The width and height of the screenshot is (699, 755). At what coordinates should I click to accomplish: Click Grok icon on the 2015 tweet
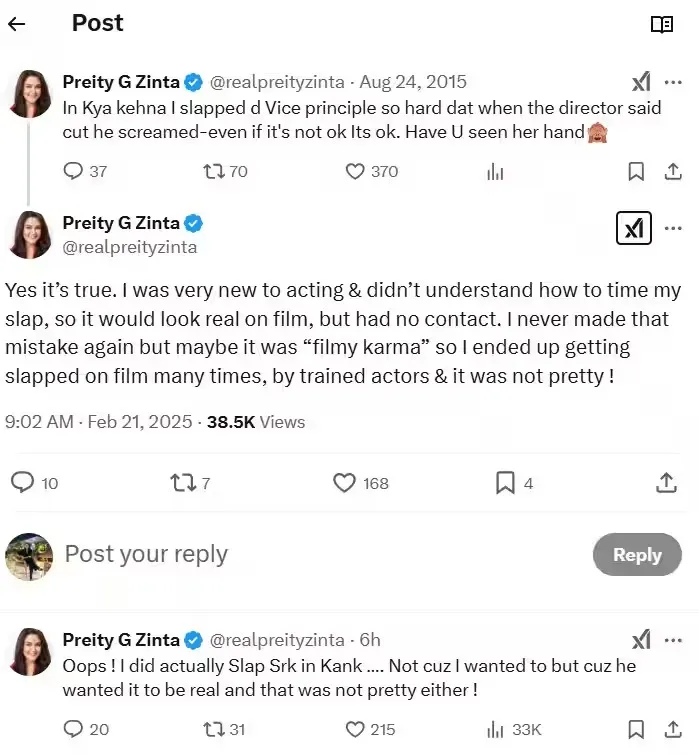point(641,82)
